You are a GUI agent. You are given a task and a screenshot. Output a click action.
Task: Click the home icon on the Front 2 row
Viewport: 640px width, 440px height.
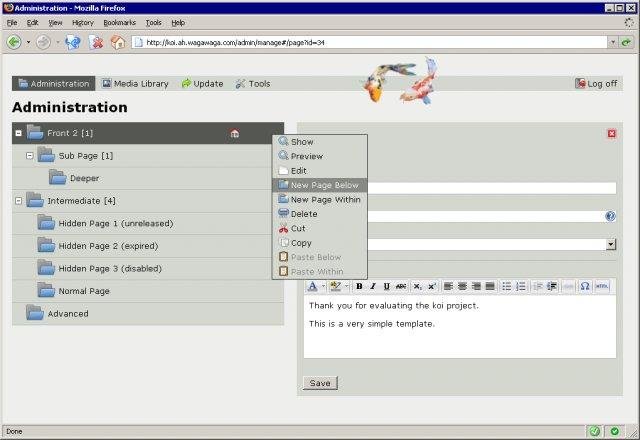coord(234,133)
